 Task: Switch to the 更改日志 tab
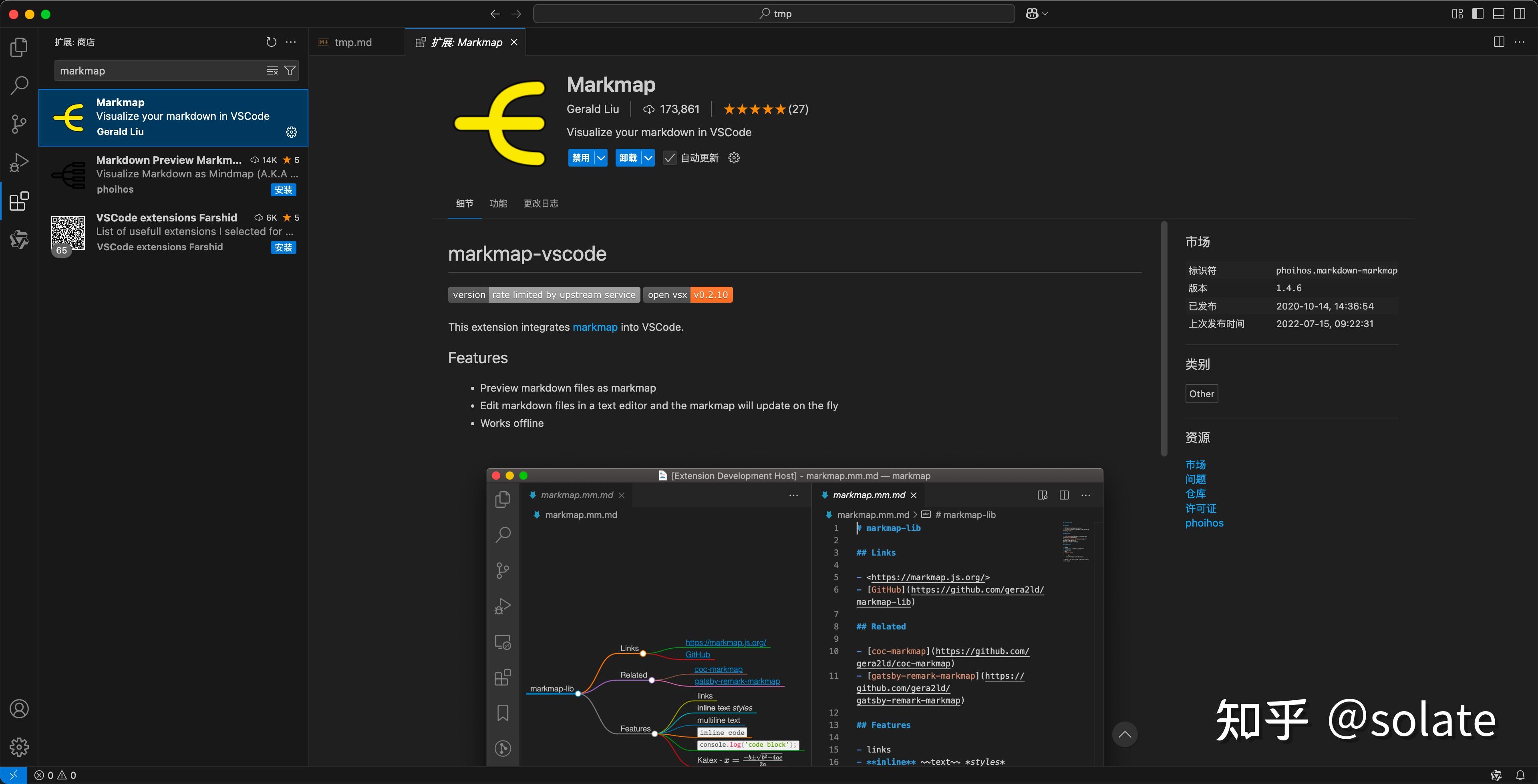click(540, 204)
